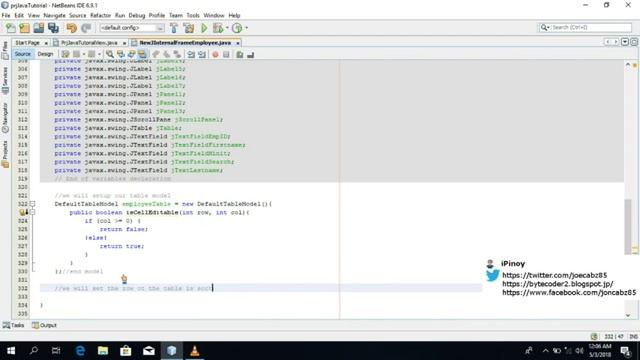Open the document list dropdown arrow
Viewport: 640px width, 360px height.
[625, 42]
